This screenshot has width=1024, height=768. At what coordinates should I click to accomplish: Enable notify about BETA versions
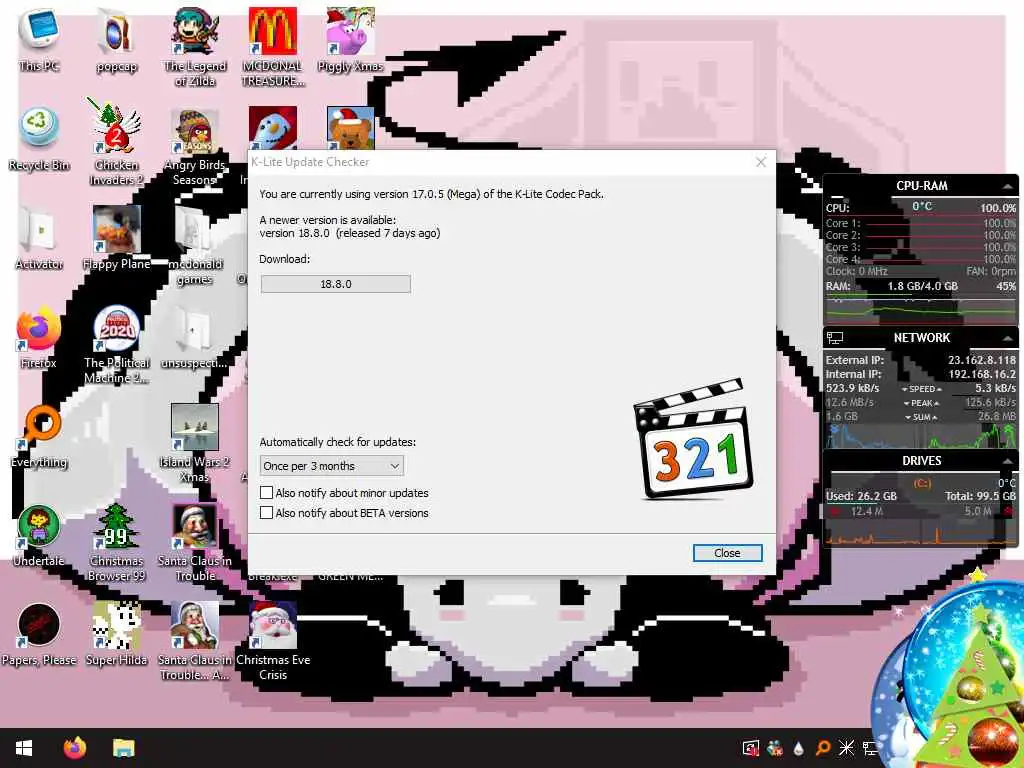[x=266, y=513]
